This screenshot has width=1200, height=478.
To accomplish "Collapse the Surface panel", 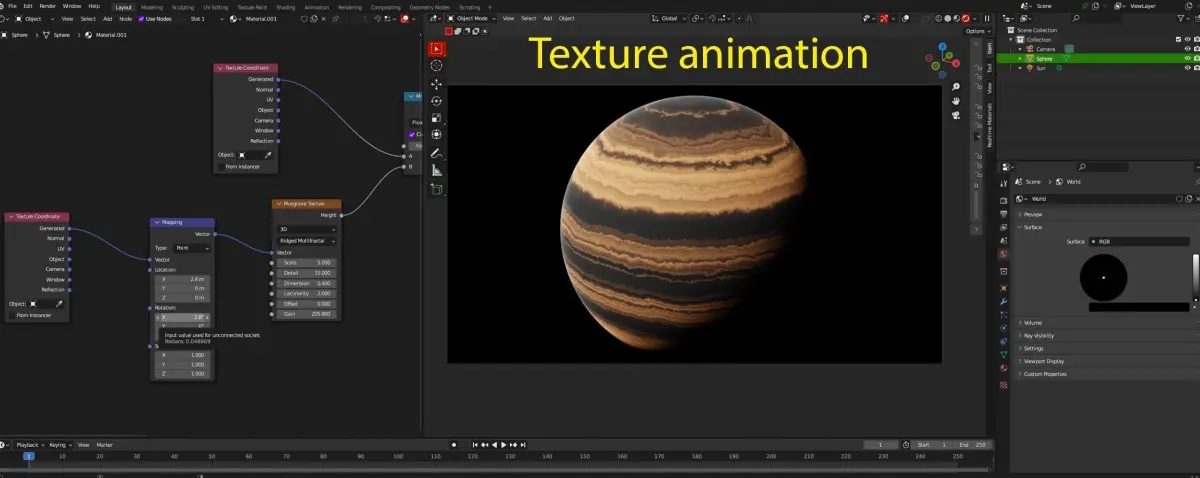I will [1032, 227].
